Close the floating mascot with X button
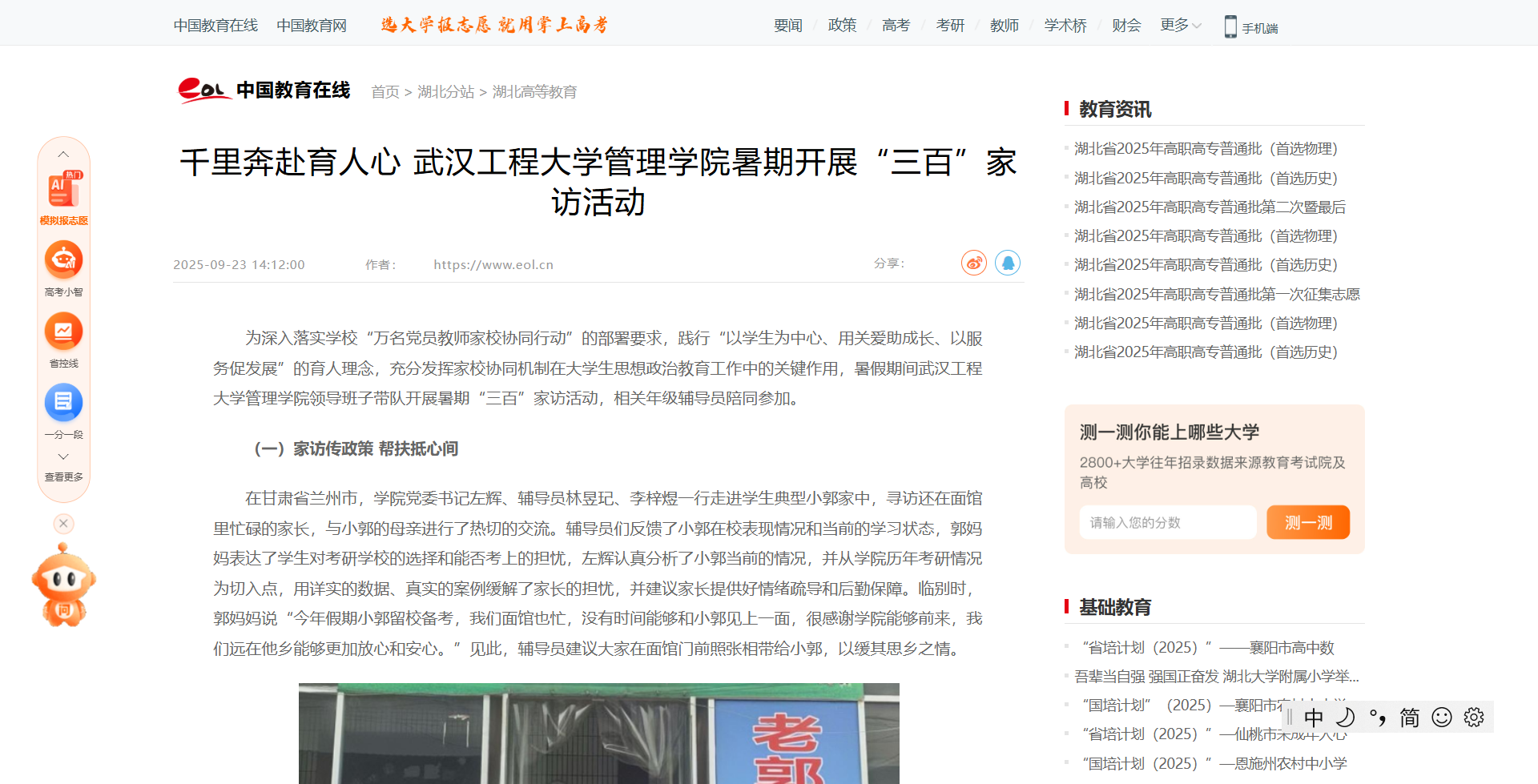Viewport: 1538px width, 784px height. (x=63, y=524)
